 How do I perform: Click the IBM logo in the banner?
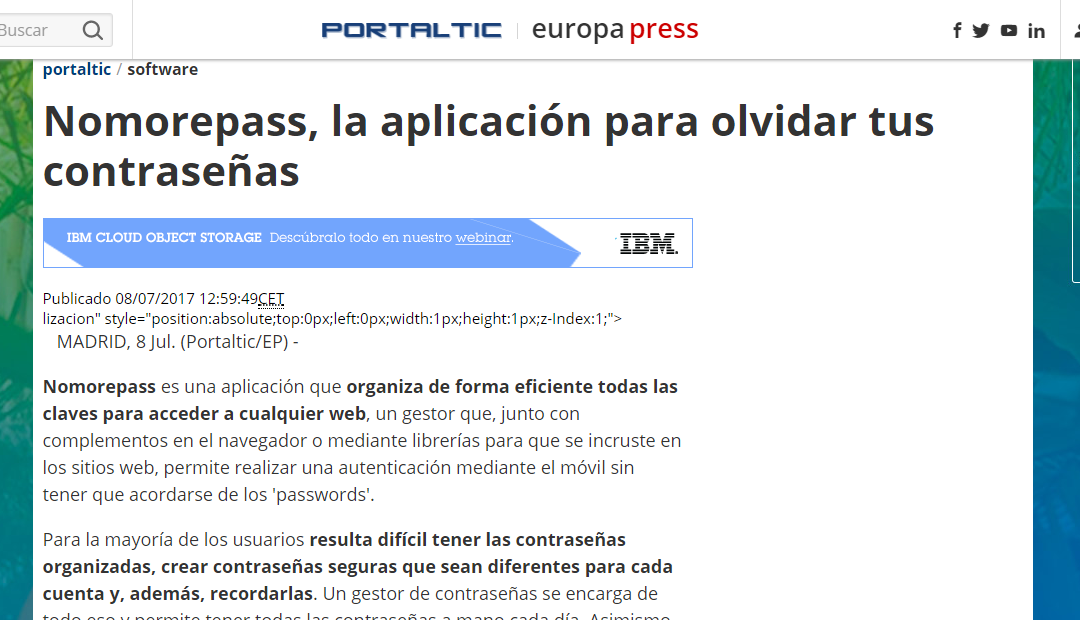point(647,243)
